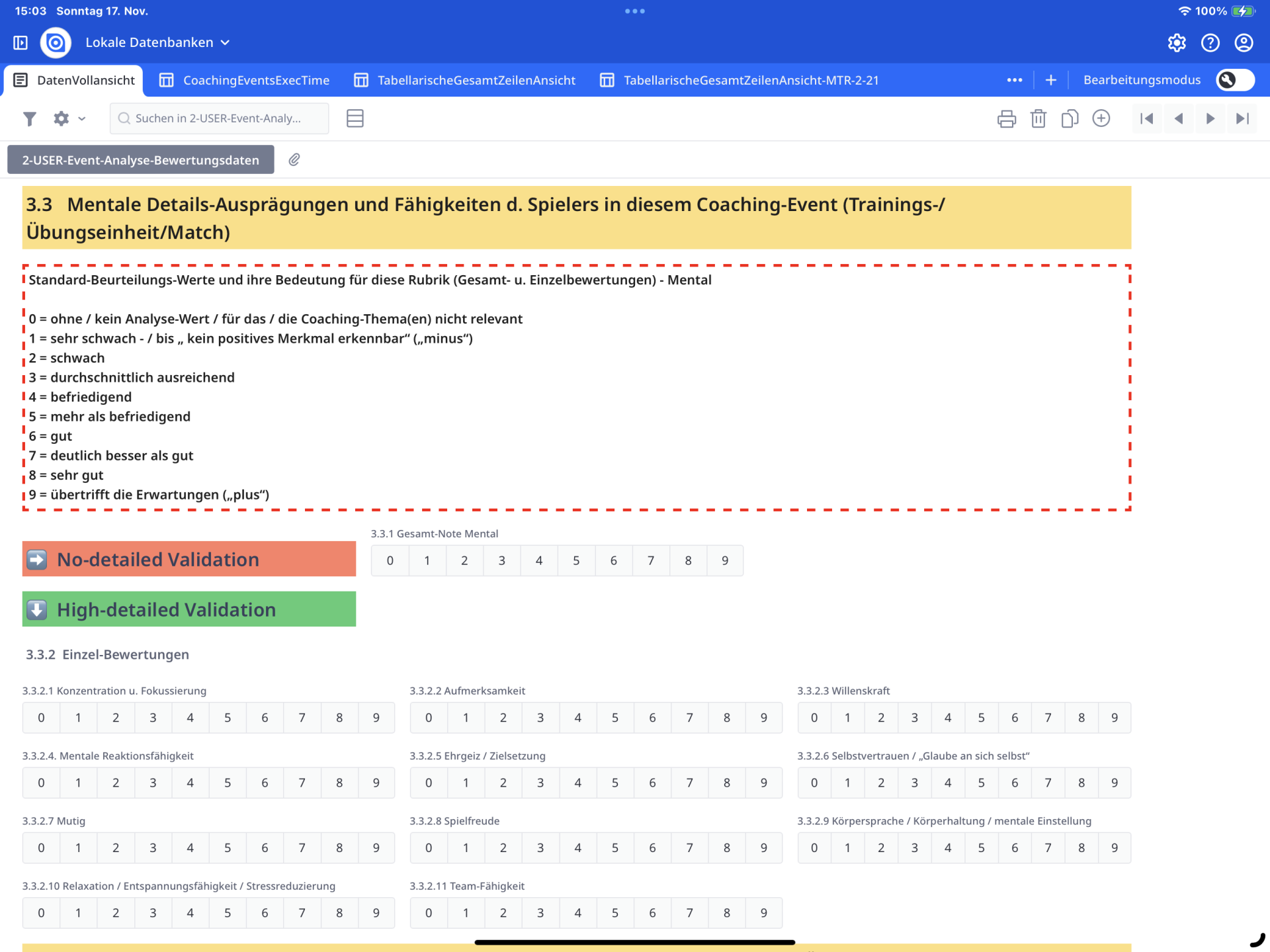
Task: Click the search field in toolbar
Action: 218,118
